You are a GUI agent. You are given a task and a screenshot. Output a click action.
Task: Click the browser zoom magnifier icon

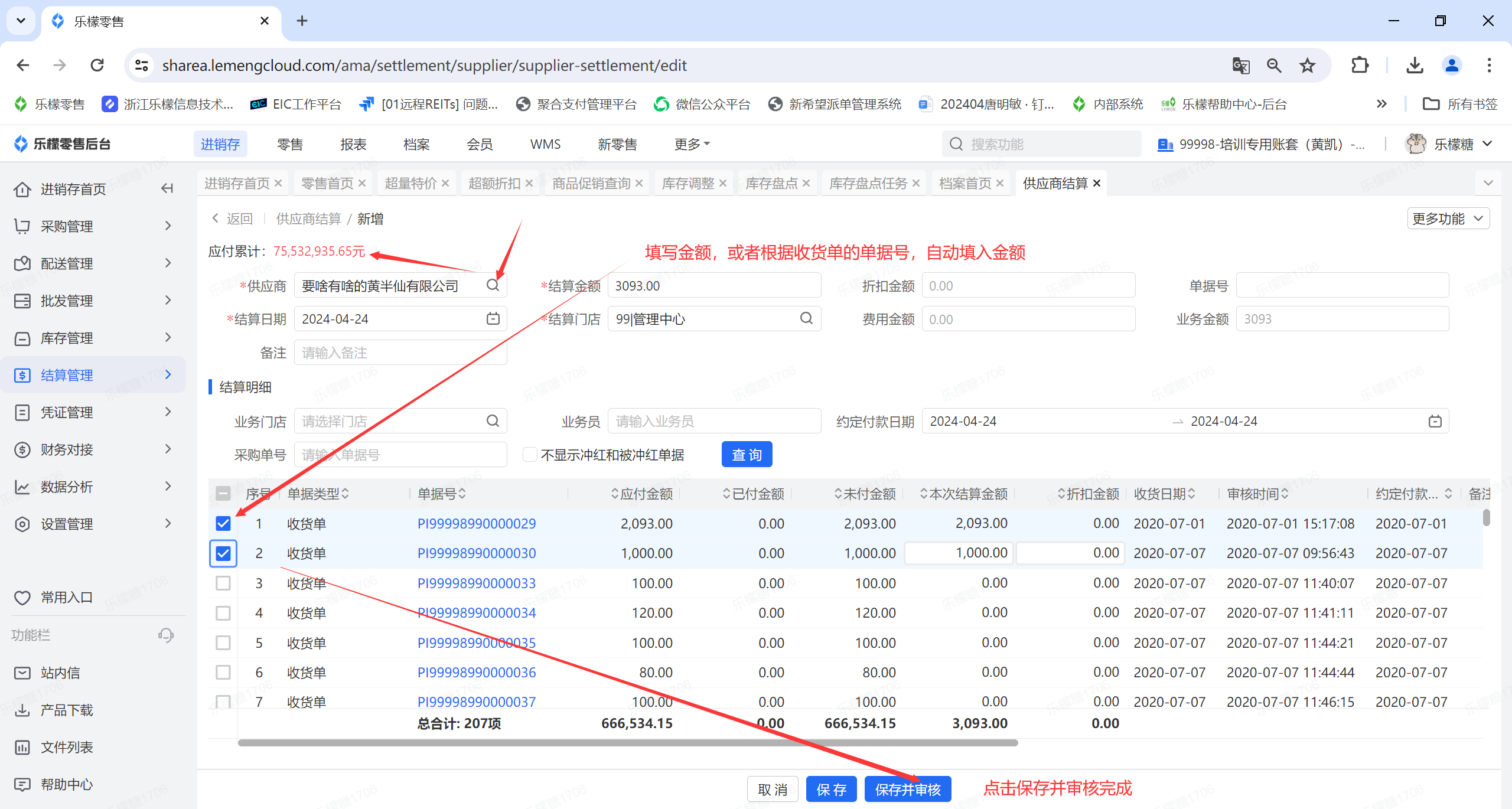click(1274, 65)
